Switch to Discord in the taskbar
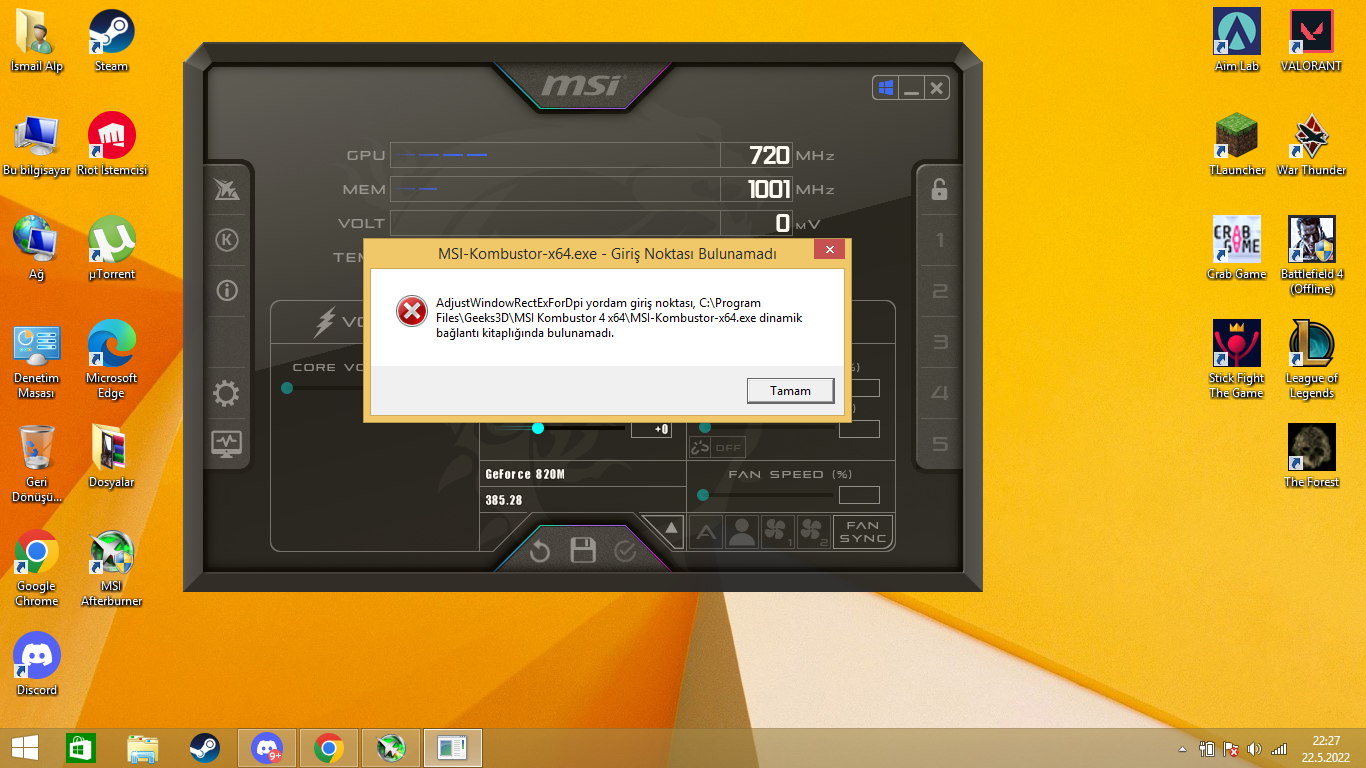The image size is (1366, 768). (x=267, y=747)
